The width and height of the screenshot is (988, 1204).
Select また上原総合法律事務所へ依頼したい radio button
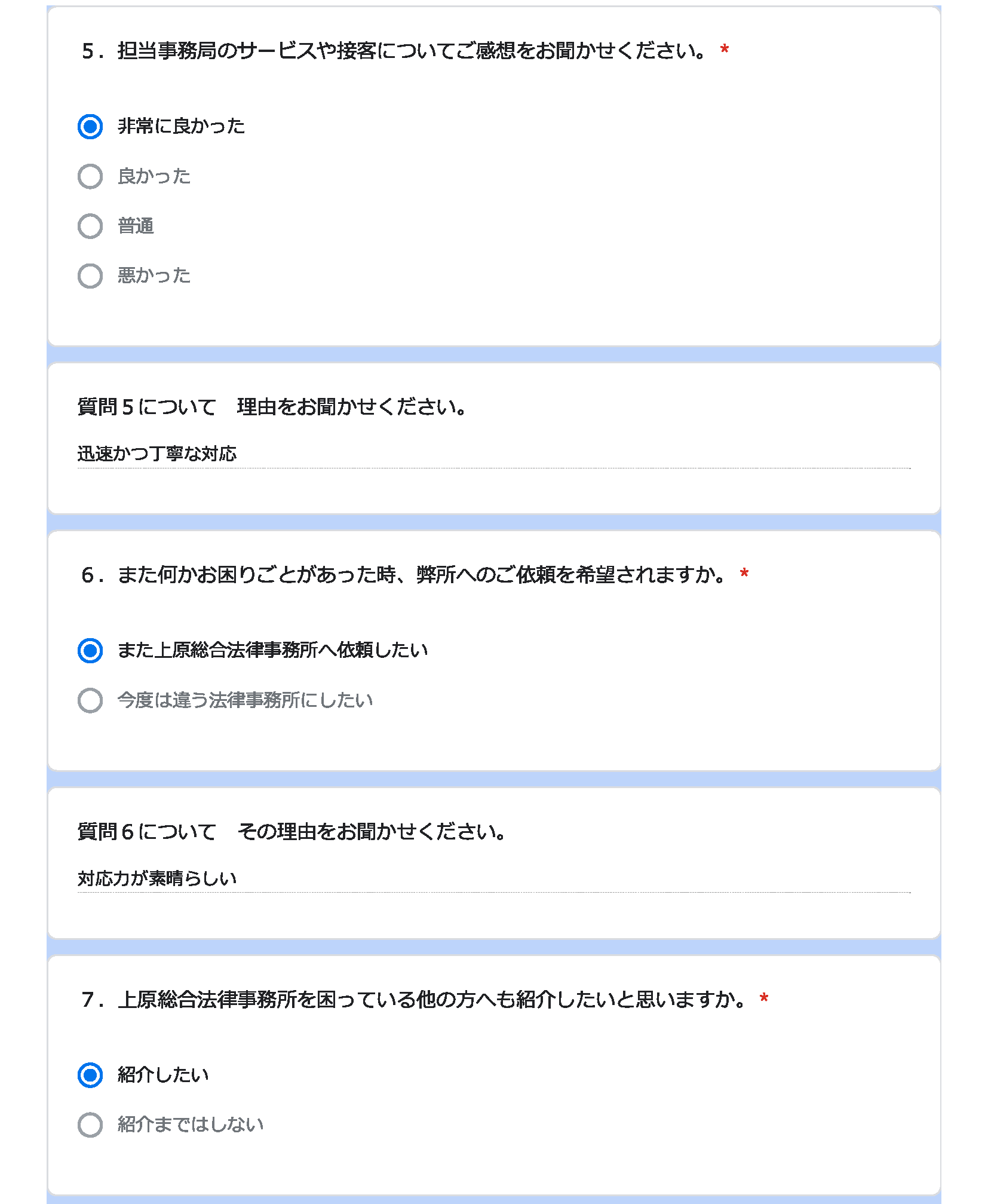[90, 650]
